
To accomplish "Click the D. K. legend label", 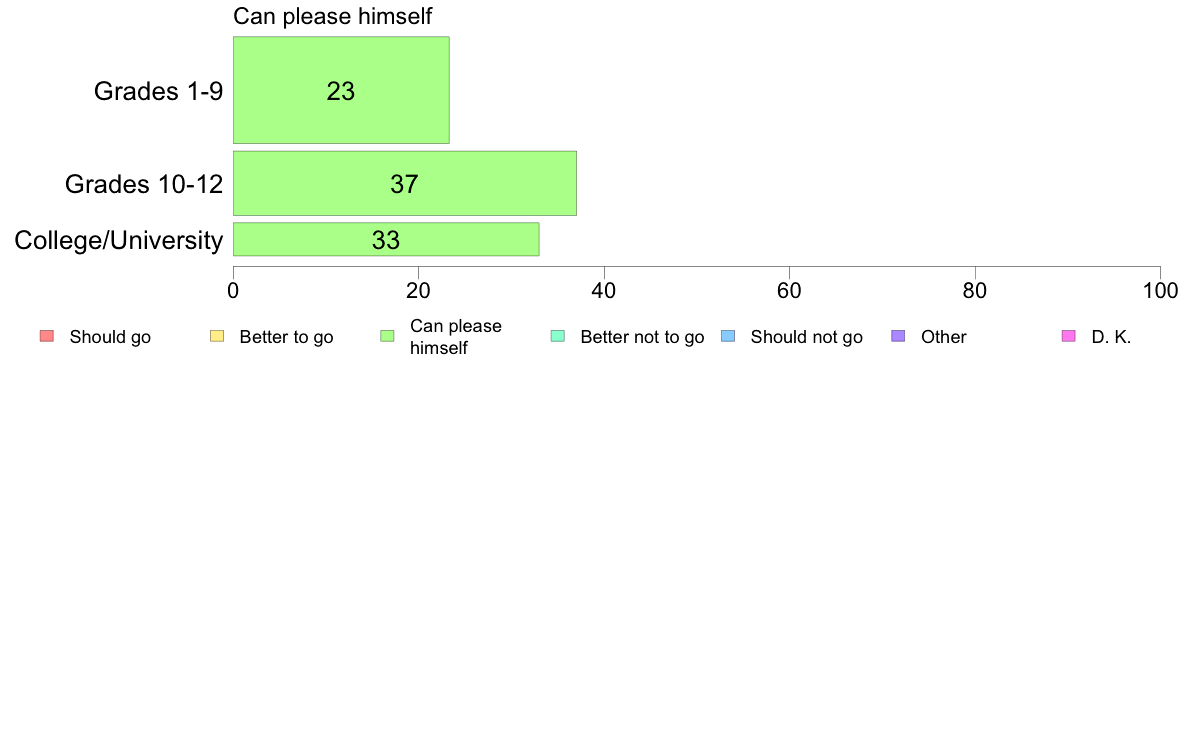I will [x=1111, y=337].
